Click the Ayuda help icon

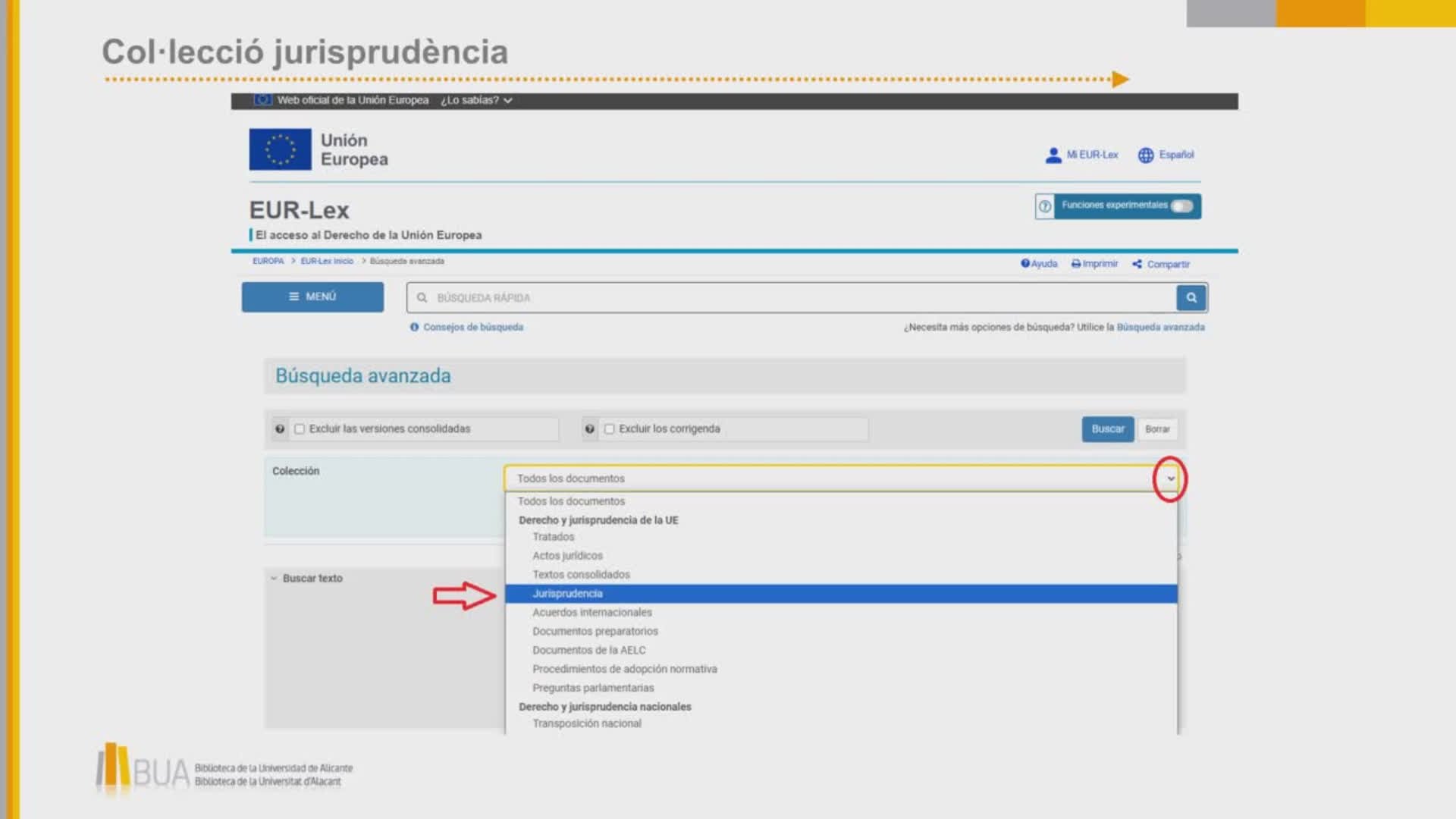[1025, 264]
